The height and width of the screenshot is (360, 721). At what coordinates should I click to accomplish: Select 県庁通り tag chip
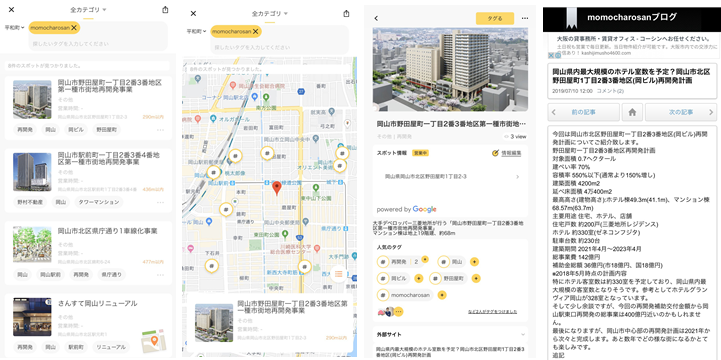pyautogui.click(x=112, y=274)
